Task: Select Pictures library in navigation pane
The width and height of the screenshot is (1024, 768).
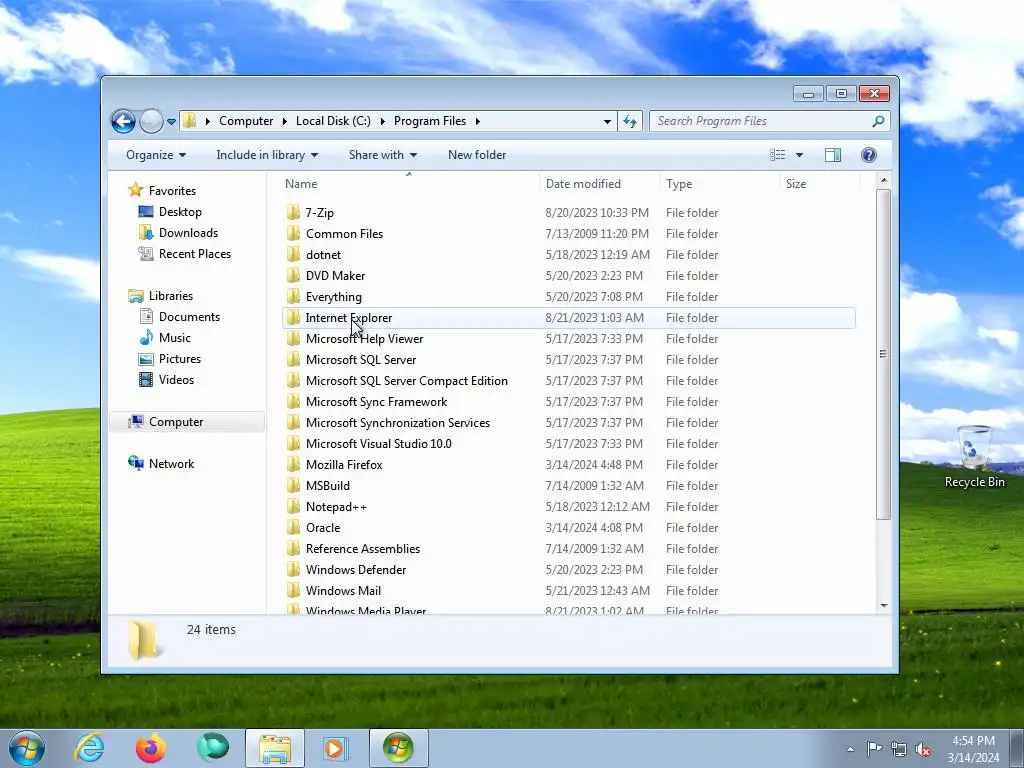Action: coord(180,359)
